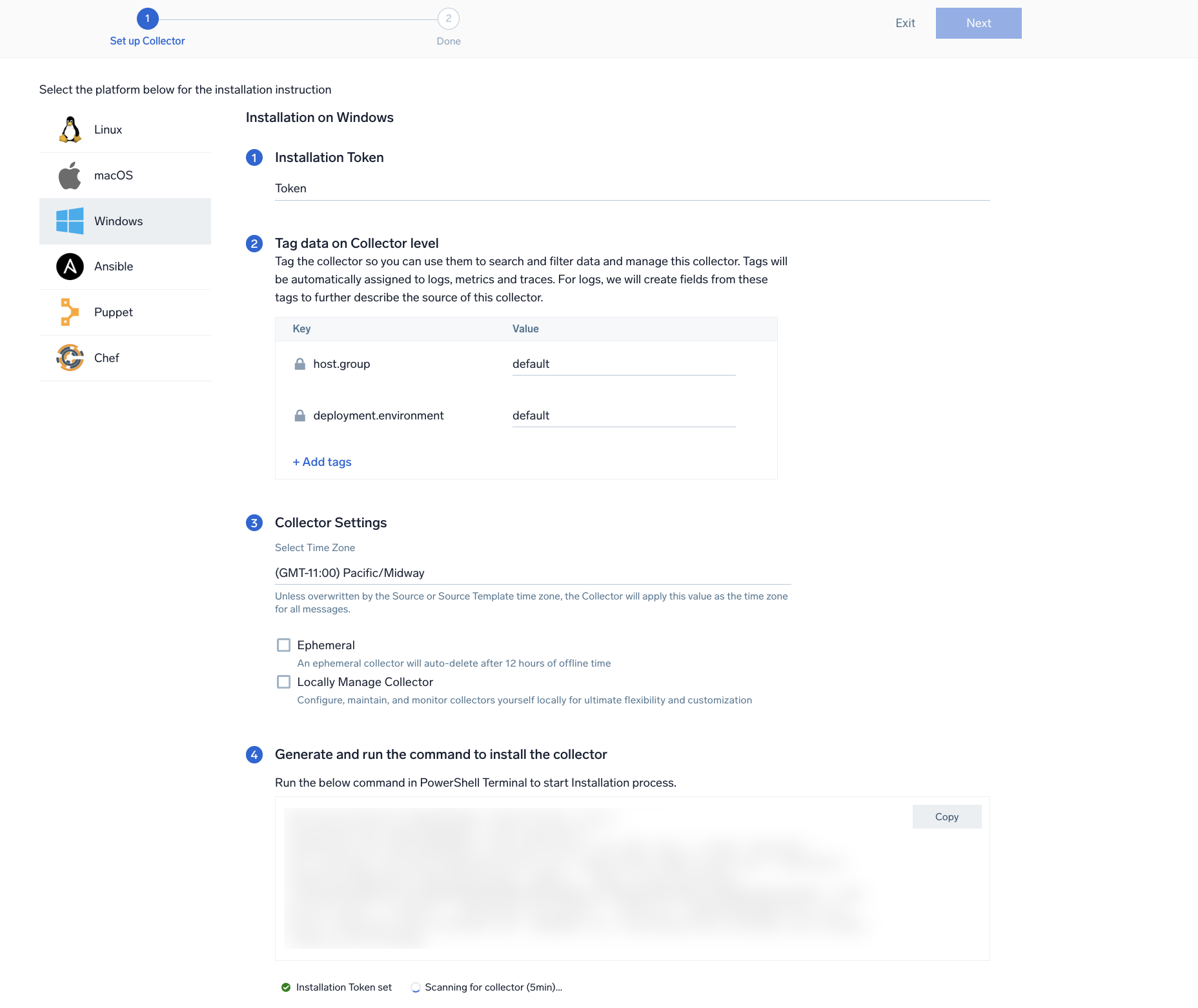The height and width of the screenshot is (1008, 1198).
Task: Click the Chef logo icon
Action: (70, 358)
